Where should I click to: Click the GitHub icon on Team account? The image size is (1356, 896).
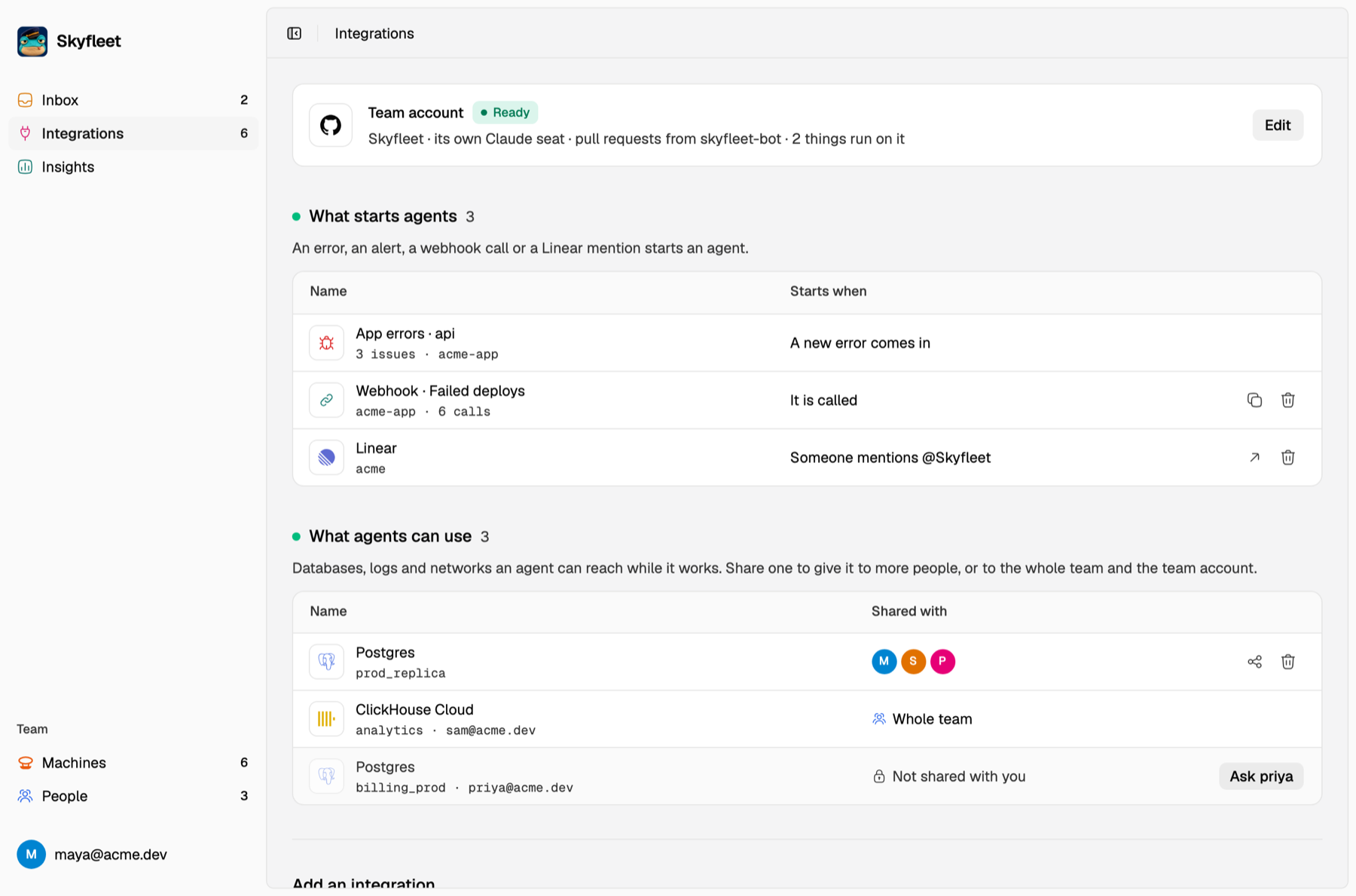click(331, 125)
